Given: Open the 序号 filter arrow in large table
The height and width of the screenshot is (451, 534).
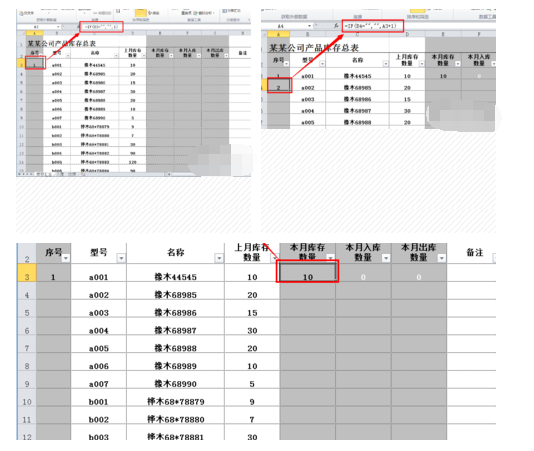Looking at the screenshot, I should coord(66,258).
